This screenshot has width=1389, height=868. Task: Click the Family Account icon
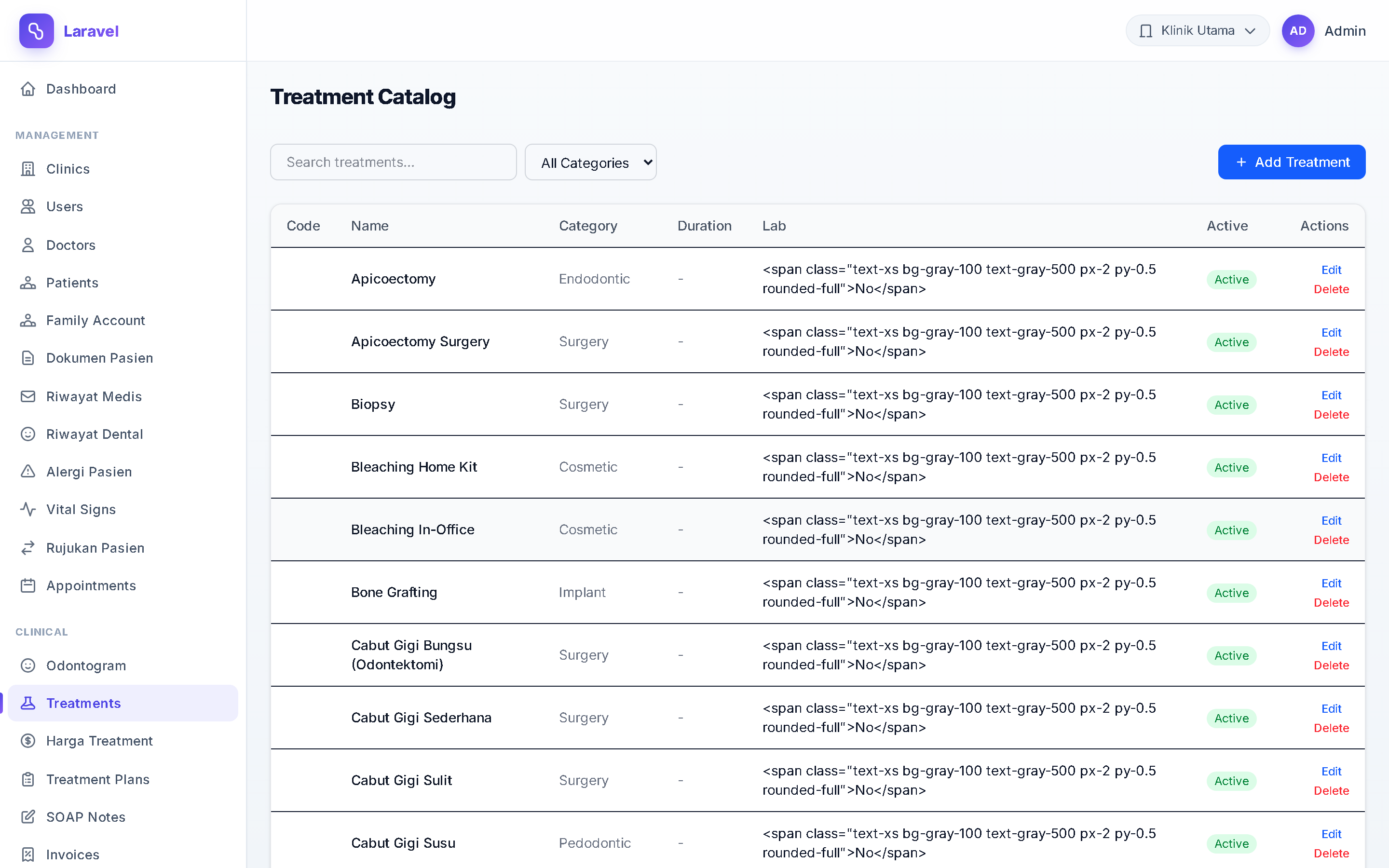pyautogui.click(x=28, y=320)
